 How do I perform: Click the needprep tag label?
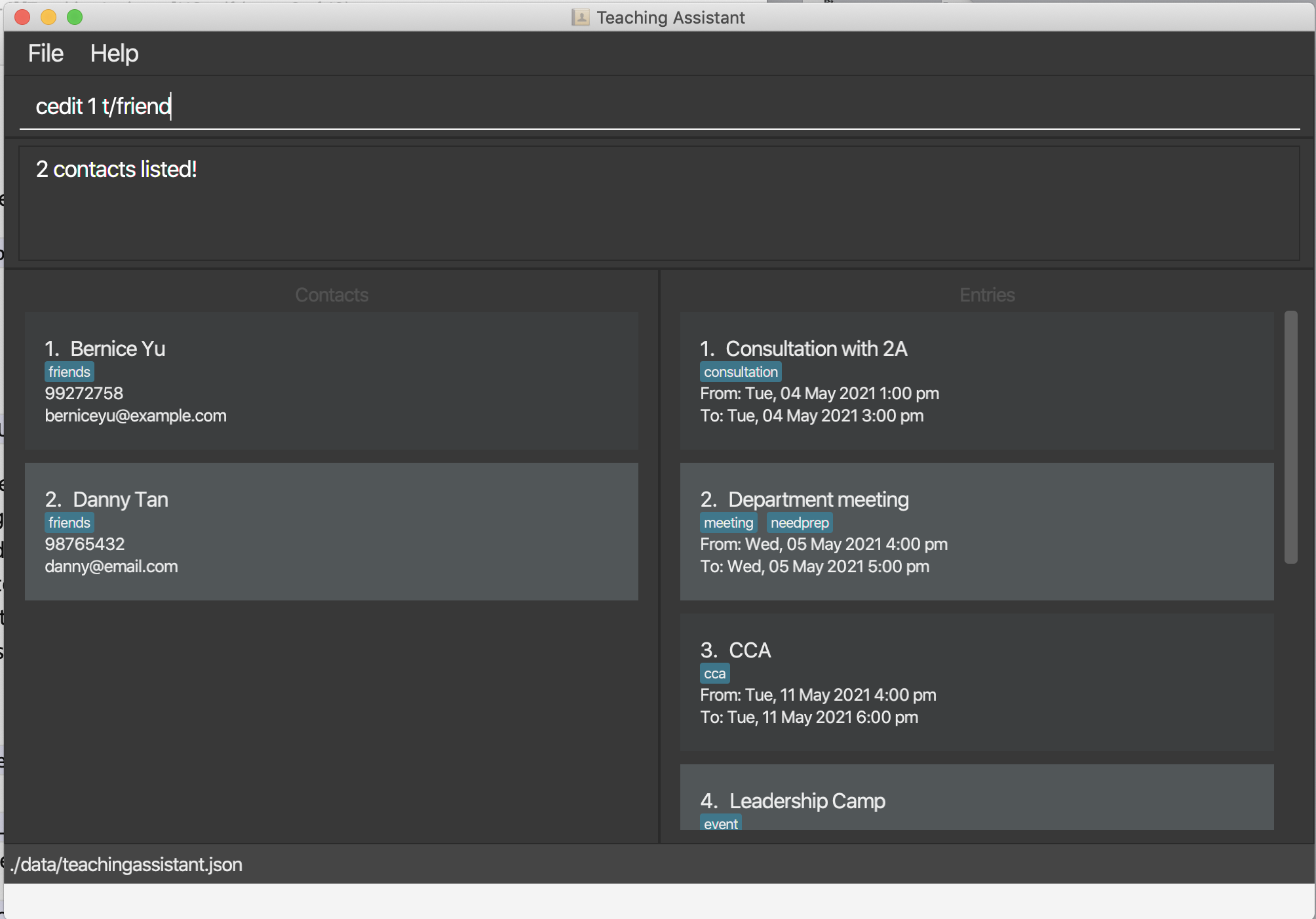point(799,522)
